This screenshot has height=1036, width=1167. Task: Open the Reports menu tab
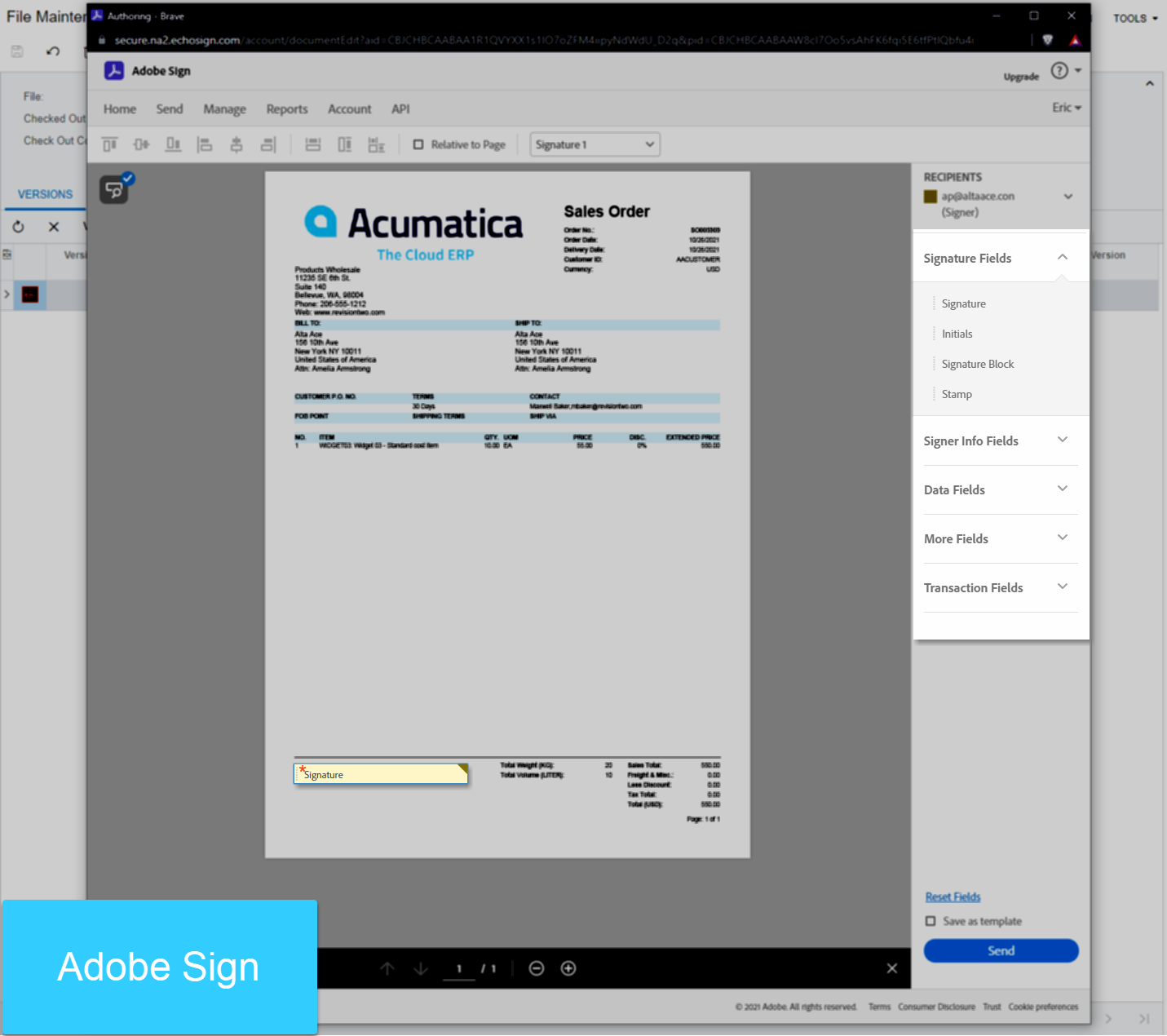pyautogui.click(x=287, y=109)
